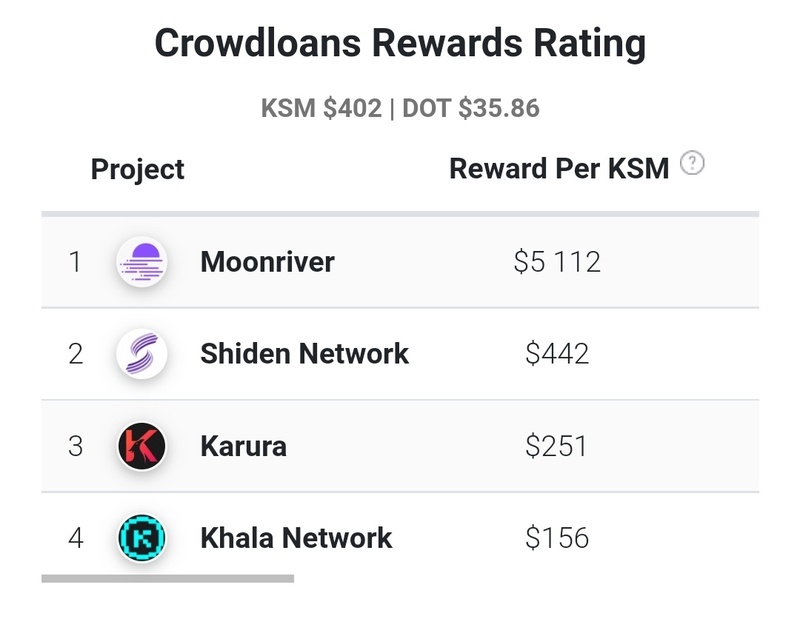This screenshot has width=800, height=636.
Task: Click the Karura red K logo
Action: [x=141, y=446]
